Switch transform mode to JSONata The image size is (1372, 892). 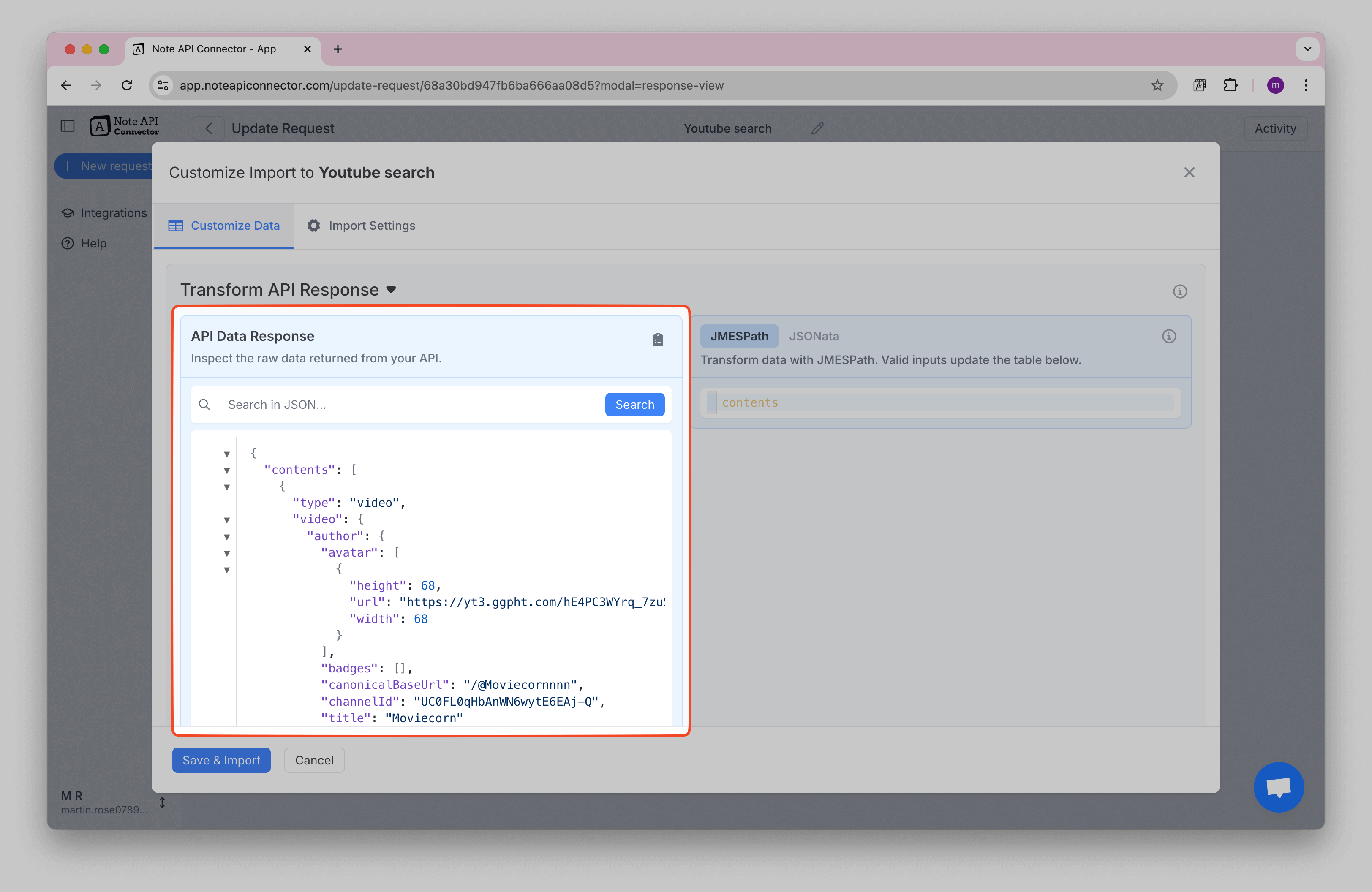tap(814, 336)
